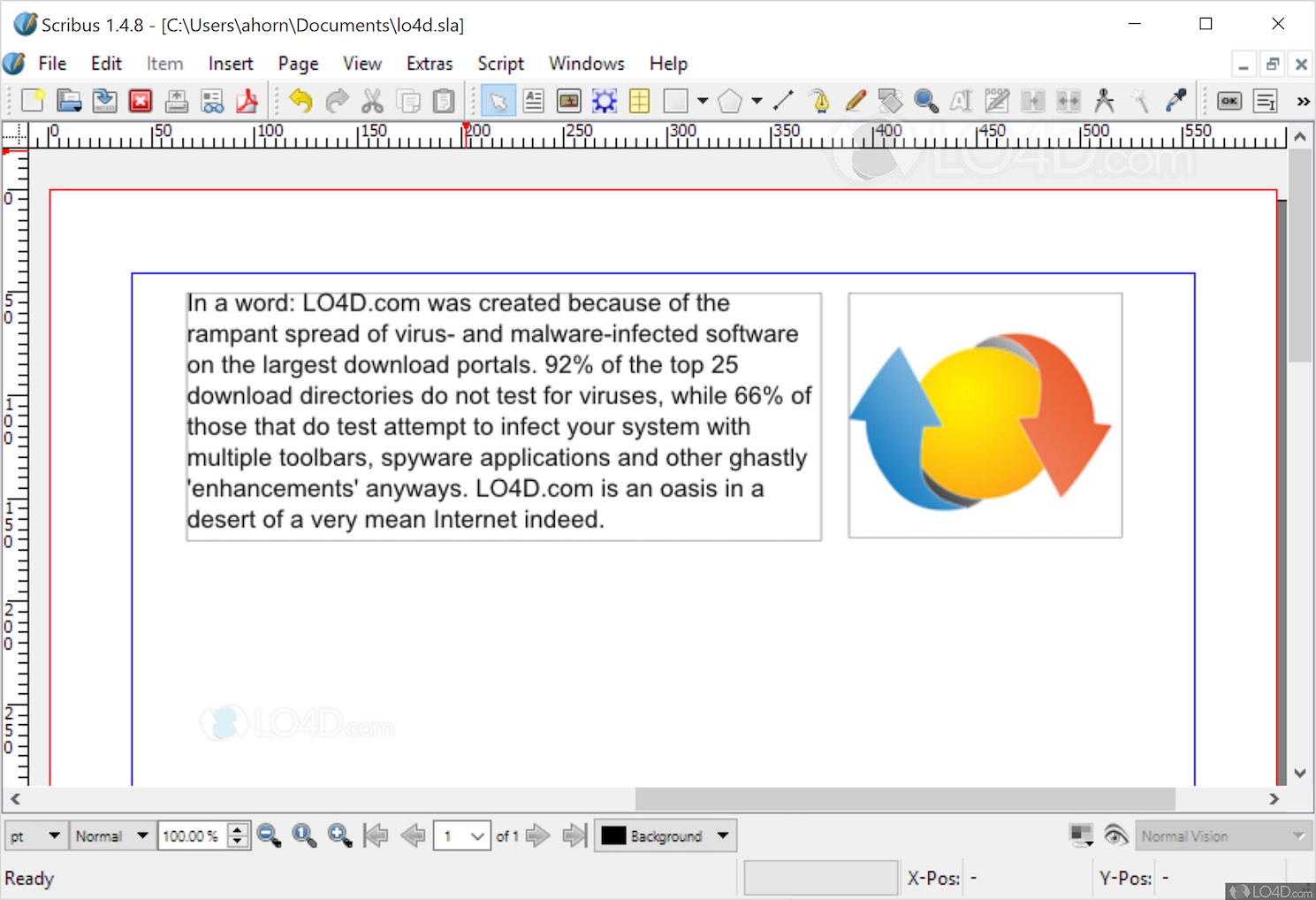This screenshot has height=900, width=1316.
Task: Activate the Zoom magnifier tool in toolbar
Action: 926,101
